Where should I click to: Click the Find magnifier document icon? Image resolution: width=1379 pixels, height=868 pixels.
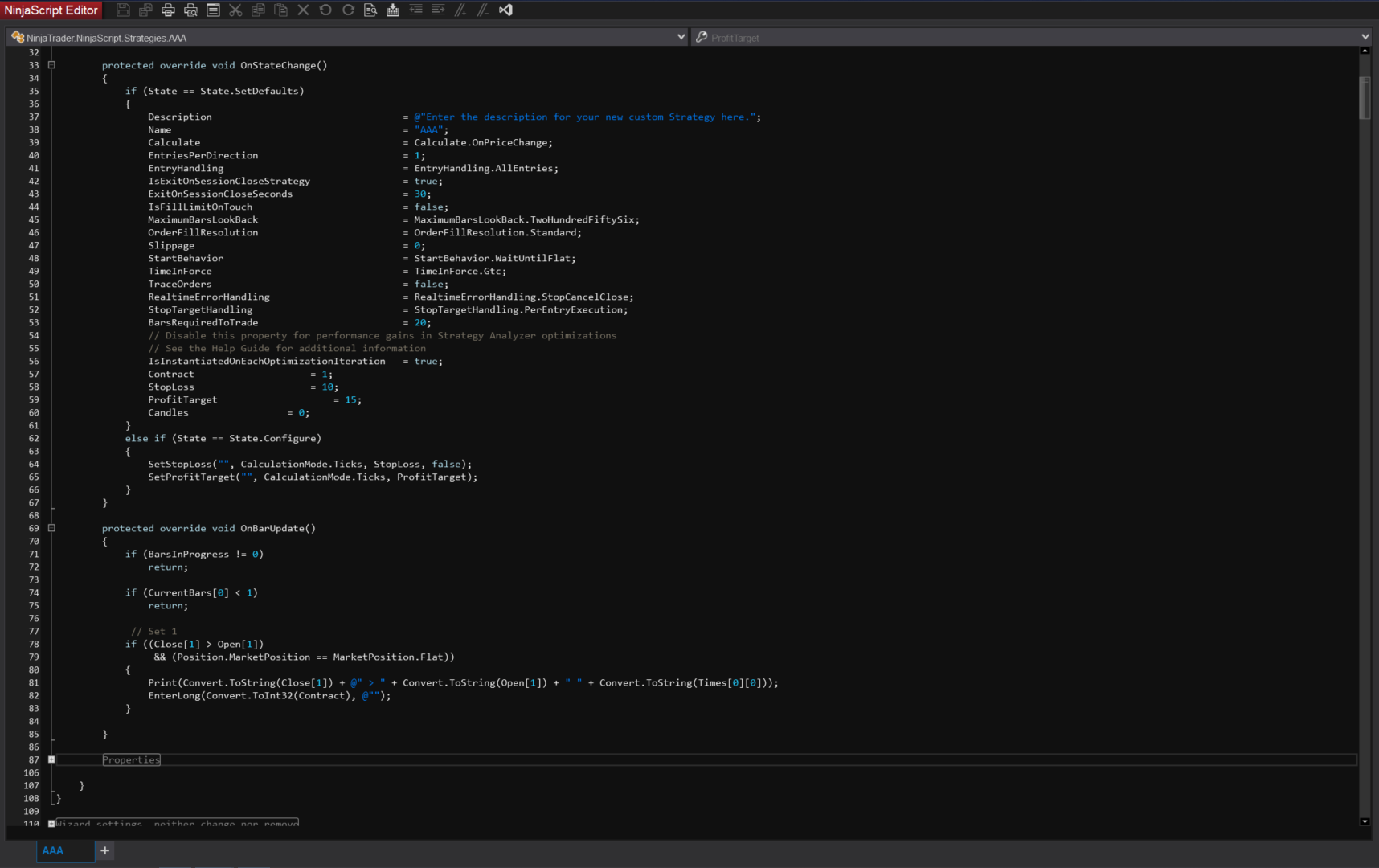[x=370, y=10]
